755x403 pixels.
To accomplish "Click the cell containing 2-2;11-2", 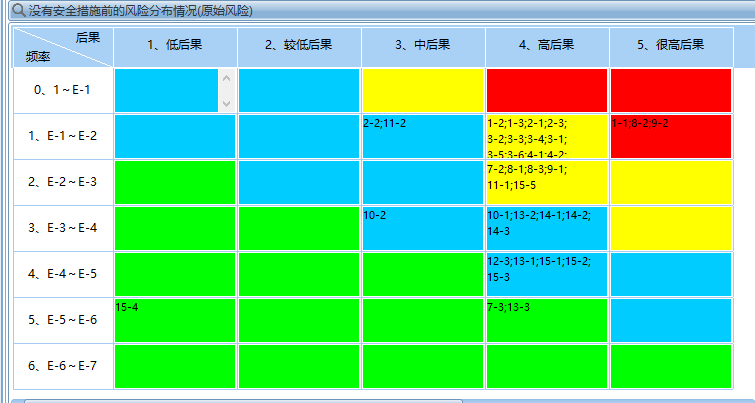I will (x=423, y=136).
